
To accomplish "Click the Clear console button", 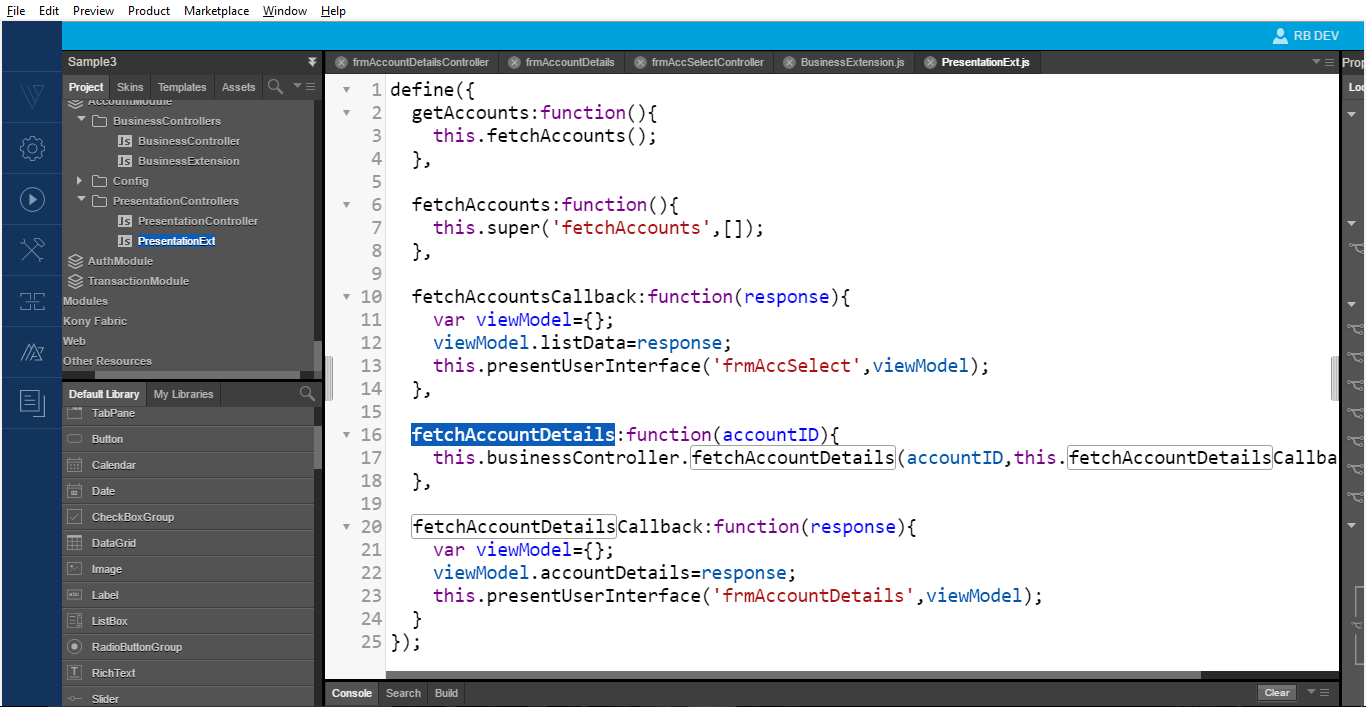I will coord(1277,692).
